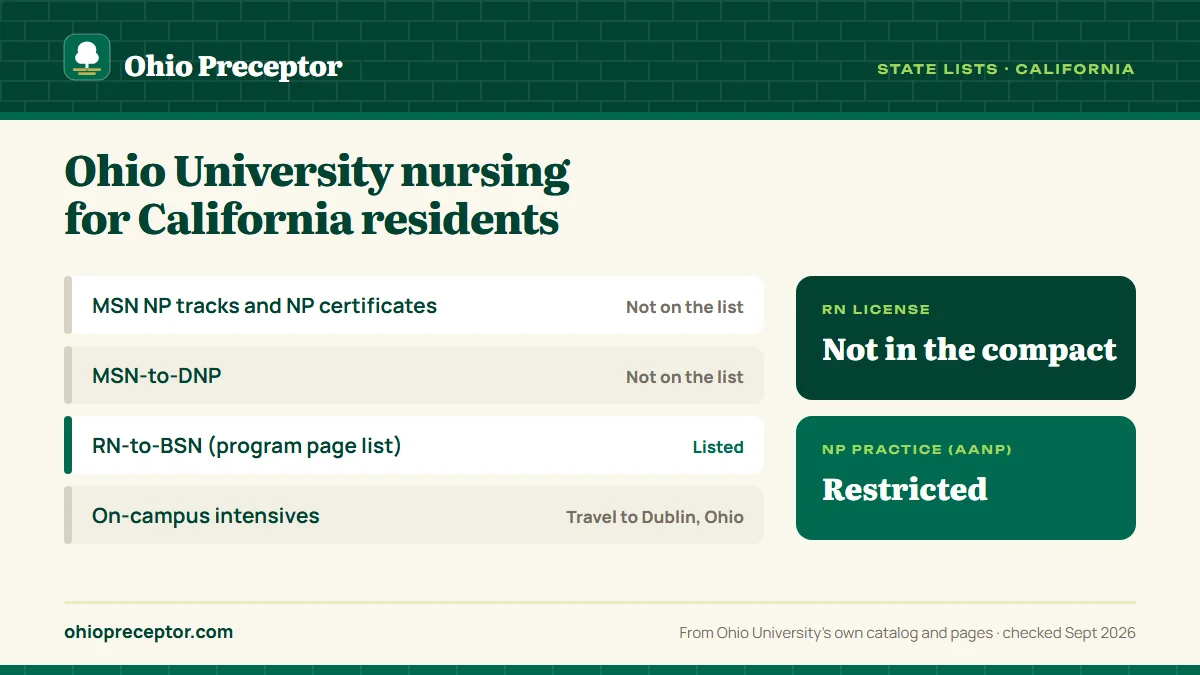Select the "Restricted" card text
1200x675 pixels.
(905, 489)
